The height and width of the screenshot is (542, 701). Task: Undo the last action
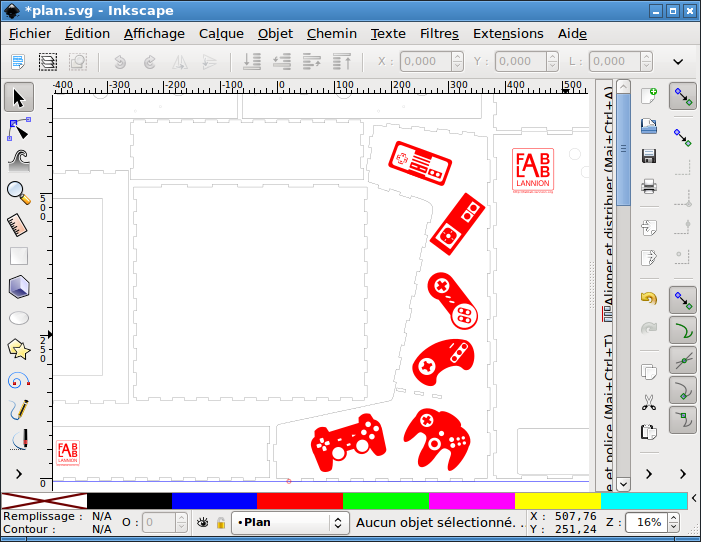coord(649,298)
